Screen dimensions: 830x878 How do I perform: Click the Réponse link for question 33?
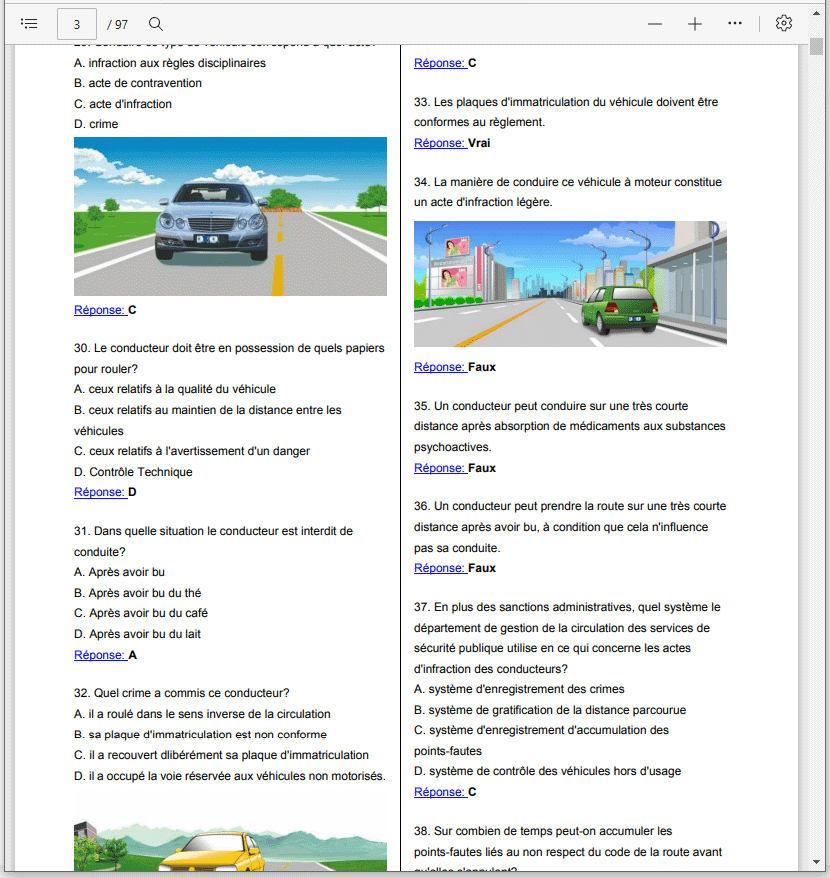439,143
